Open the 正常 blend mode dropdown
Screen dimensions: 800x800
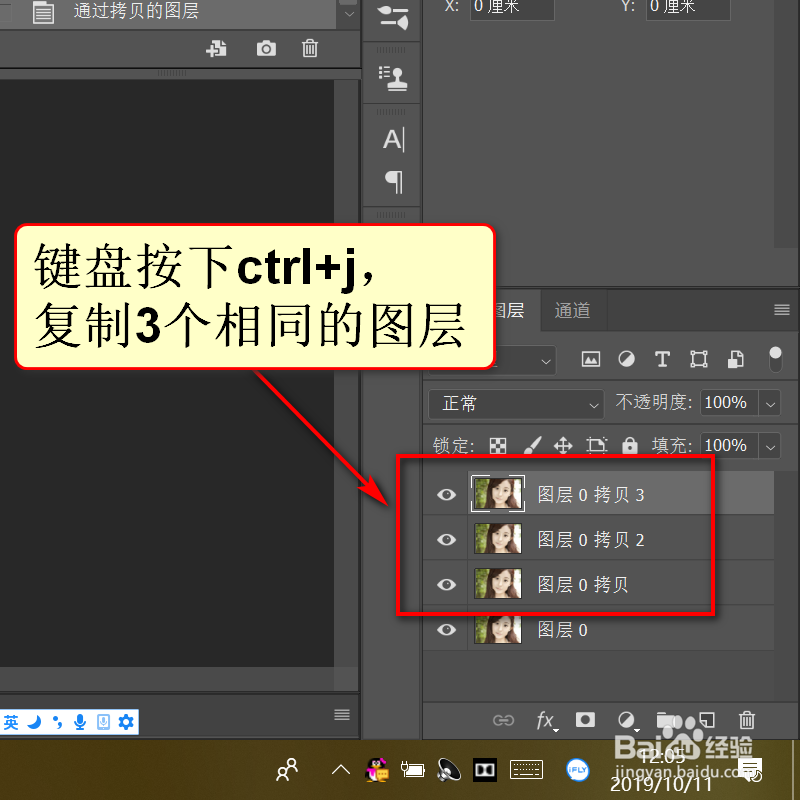tap(516, 404)
